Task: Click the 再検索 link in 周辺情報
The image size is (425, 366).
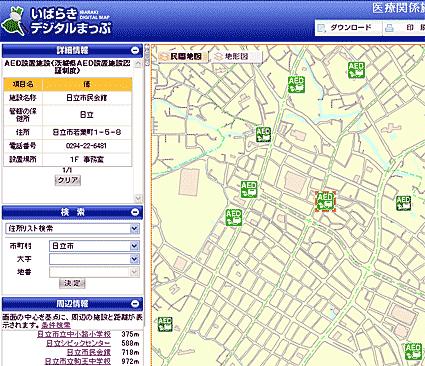Action: coord(56,325)
